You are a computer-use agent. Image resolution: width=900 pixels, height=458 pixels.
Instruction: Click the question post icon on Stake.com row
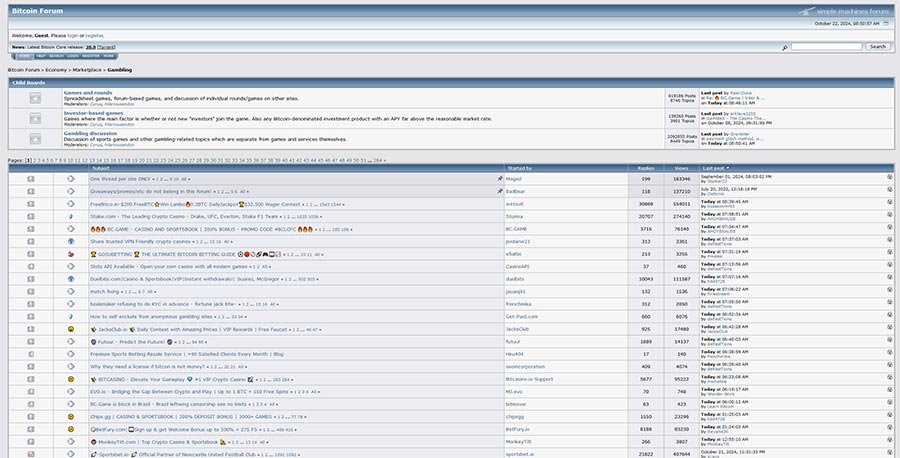pyautogui.click(x=71, y=216)
